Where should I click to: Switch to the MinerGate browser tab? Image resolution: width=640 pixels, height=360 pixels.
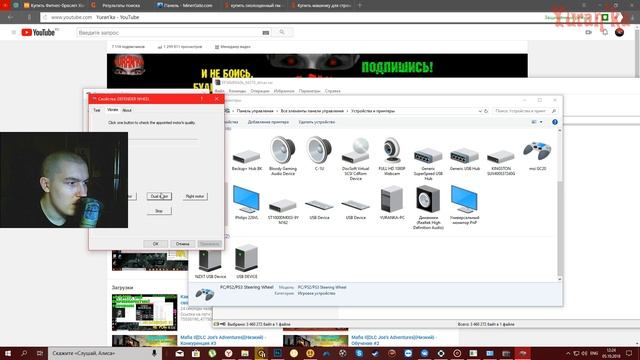[x=184, y=6]
